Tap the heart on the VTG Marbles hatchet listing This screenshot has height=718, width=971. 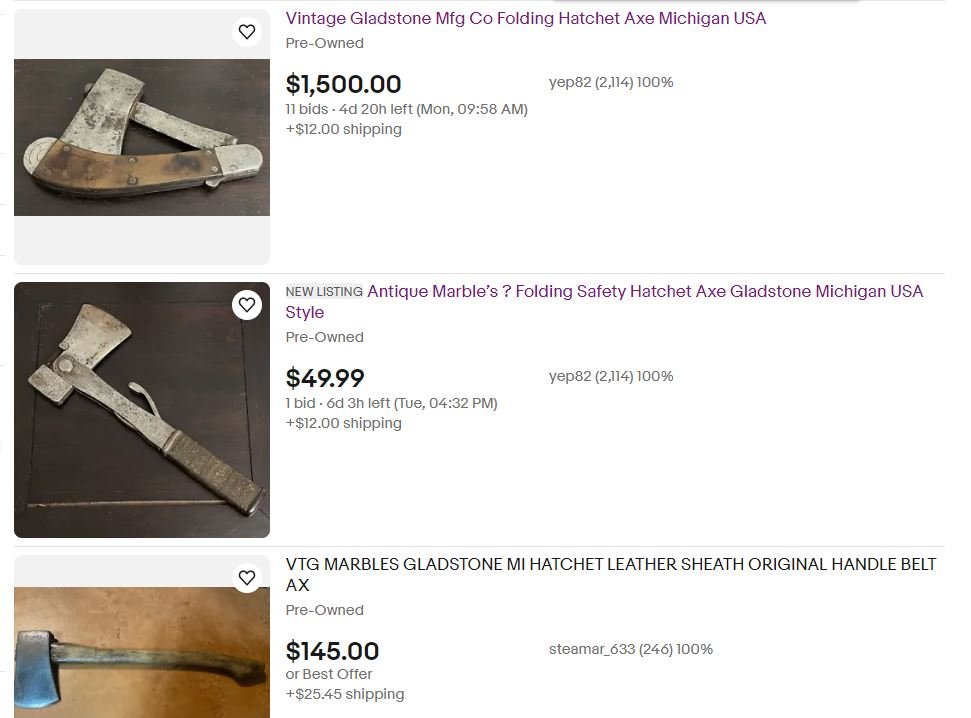click(247, 577)
